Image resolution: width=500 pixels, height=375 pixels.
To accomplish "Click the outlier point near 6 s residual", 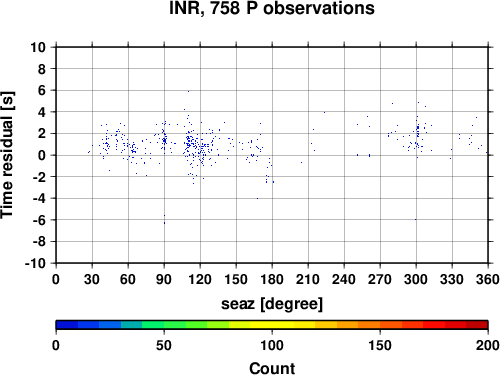I will 188,91.
